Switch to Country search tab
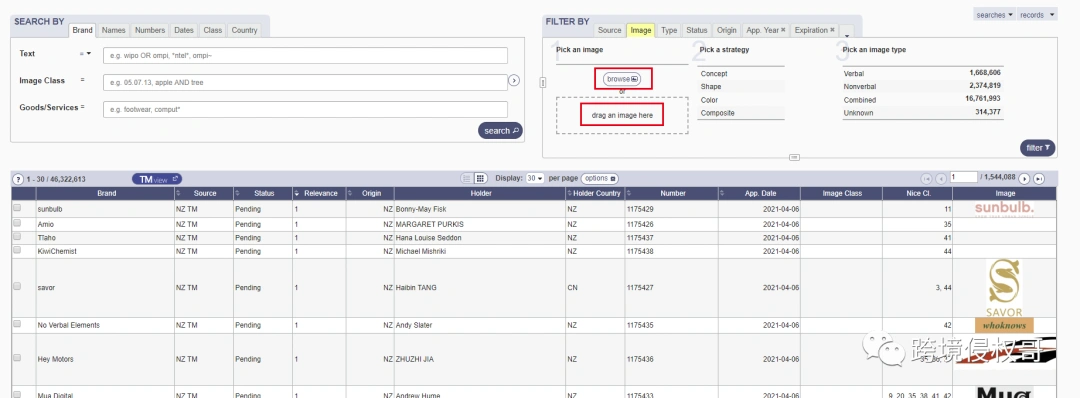 click(x=245, y=30)
